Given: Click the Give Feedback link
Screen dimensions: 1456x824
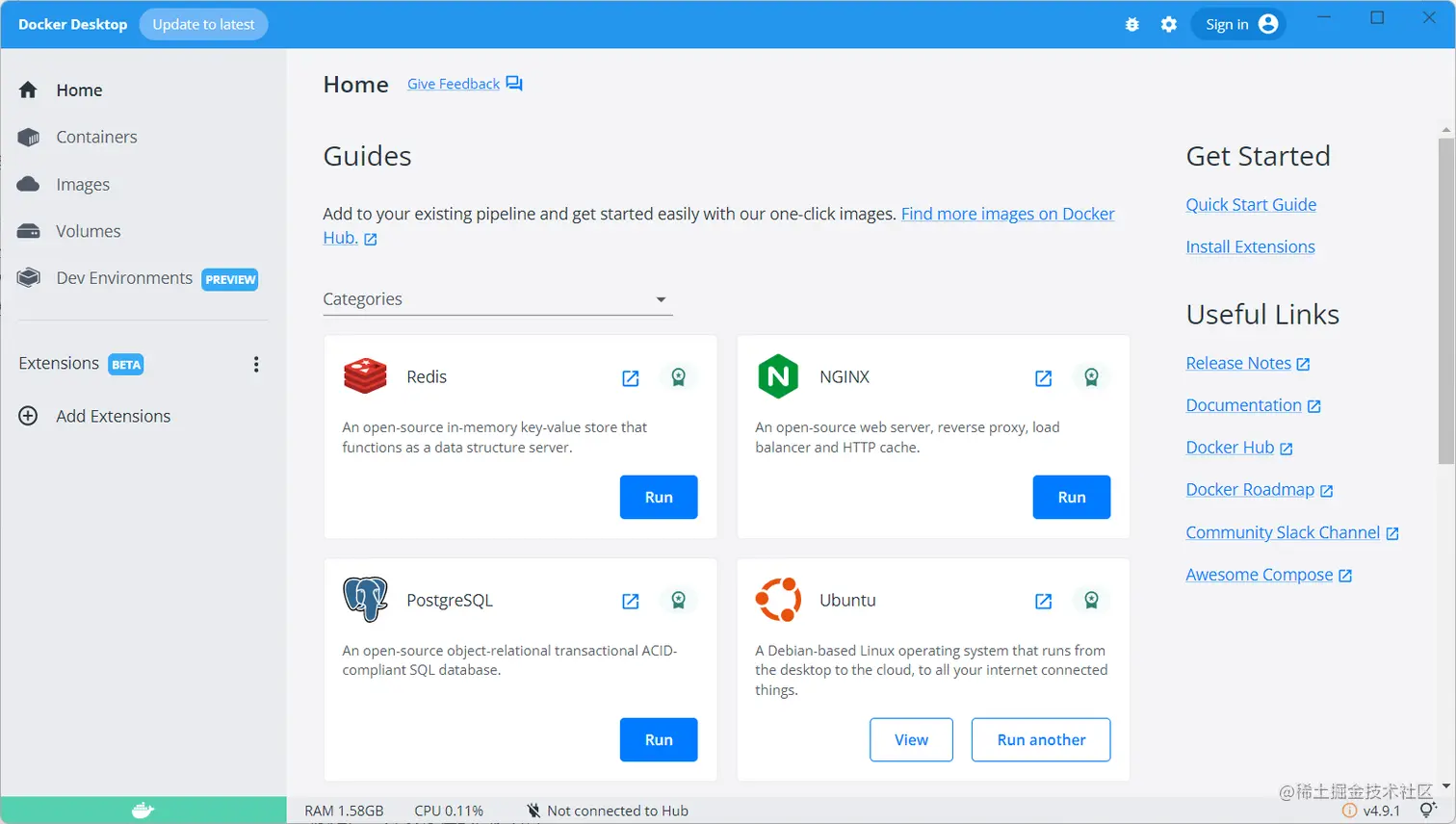Looking at the screenshot, I should (454, 84).
